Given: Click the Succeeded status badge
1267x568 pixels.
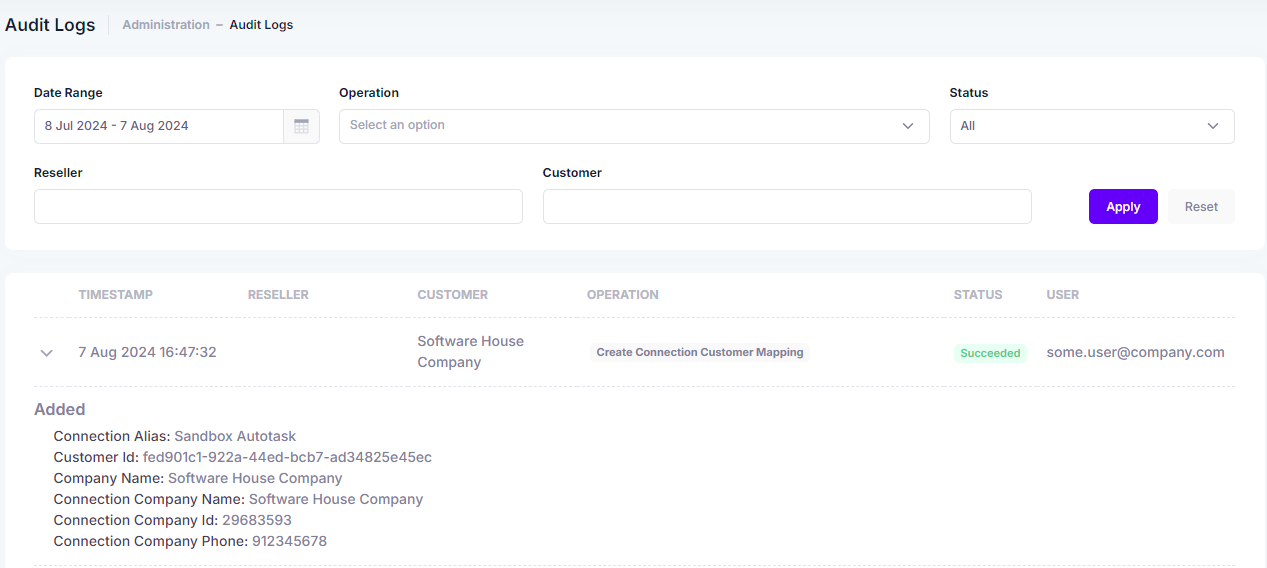Looking at the screenshot, I should (x=990, y=353).
